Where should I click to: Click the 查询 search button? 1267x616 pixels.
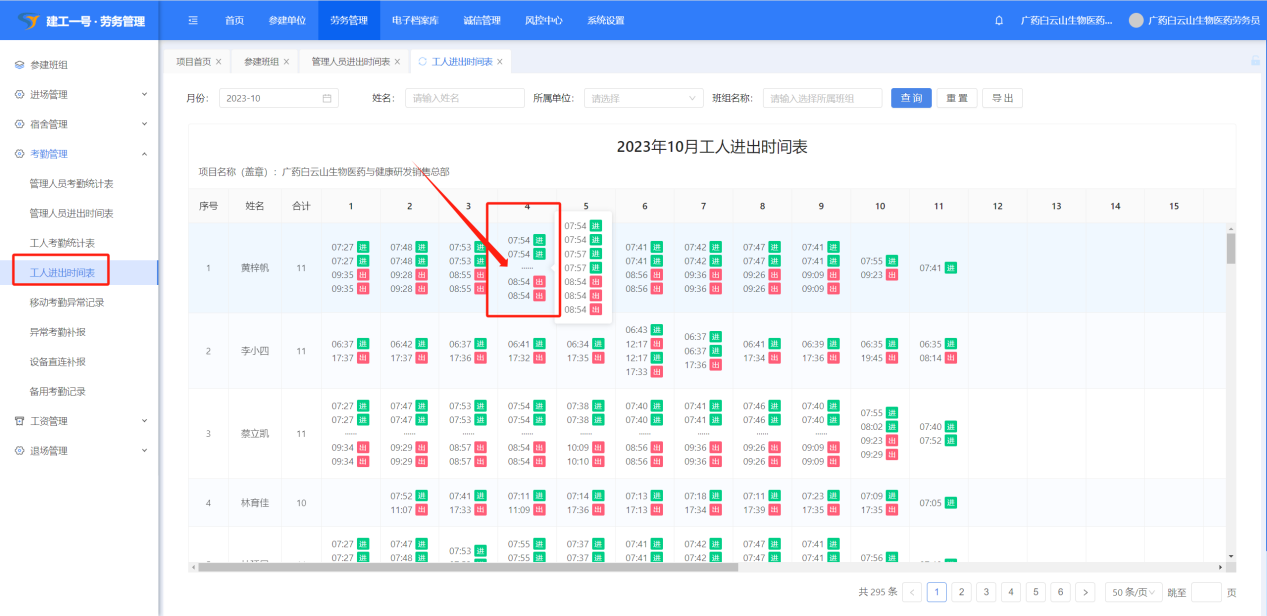[x=911, y=98]
